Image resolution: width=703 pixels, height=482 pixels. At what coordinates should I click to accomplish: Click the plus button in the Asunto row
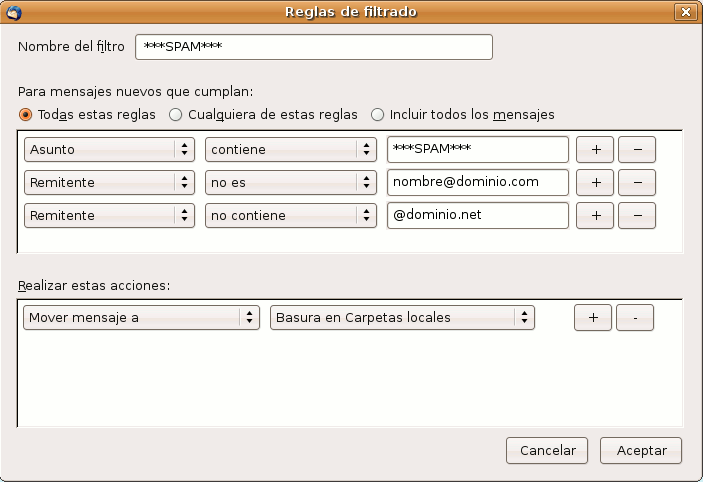[595, 150]
